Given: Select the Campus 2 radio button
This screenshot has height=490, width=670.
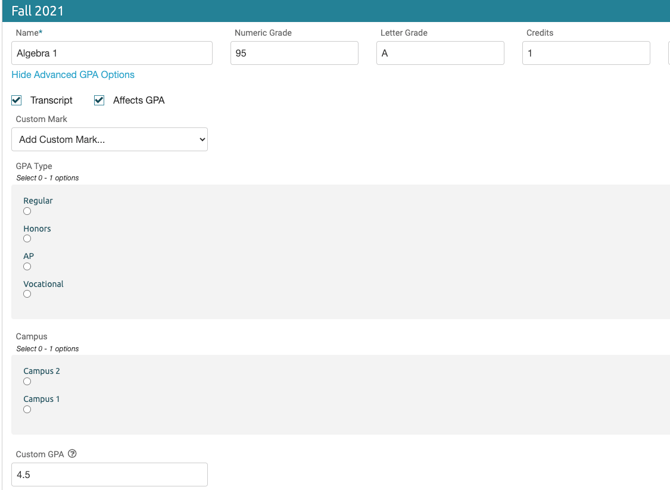Looking at the screenshot, I should (27, 381).
